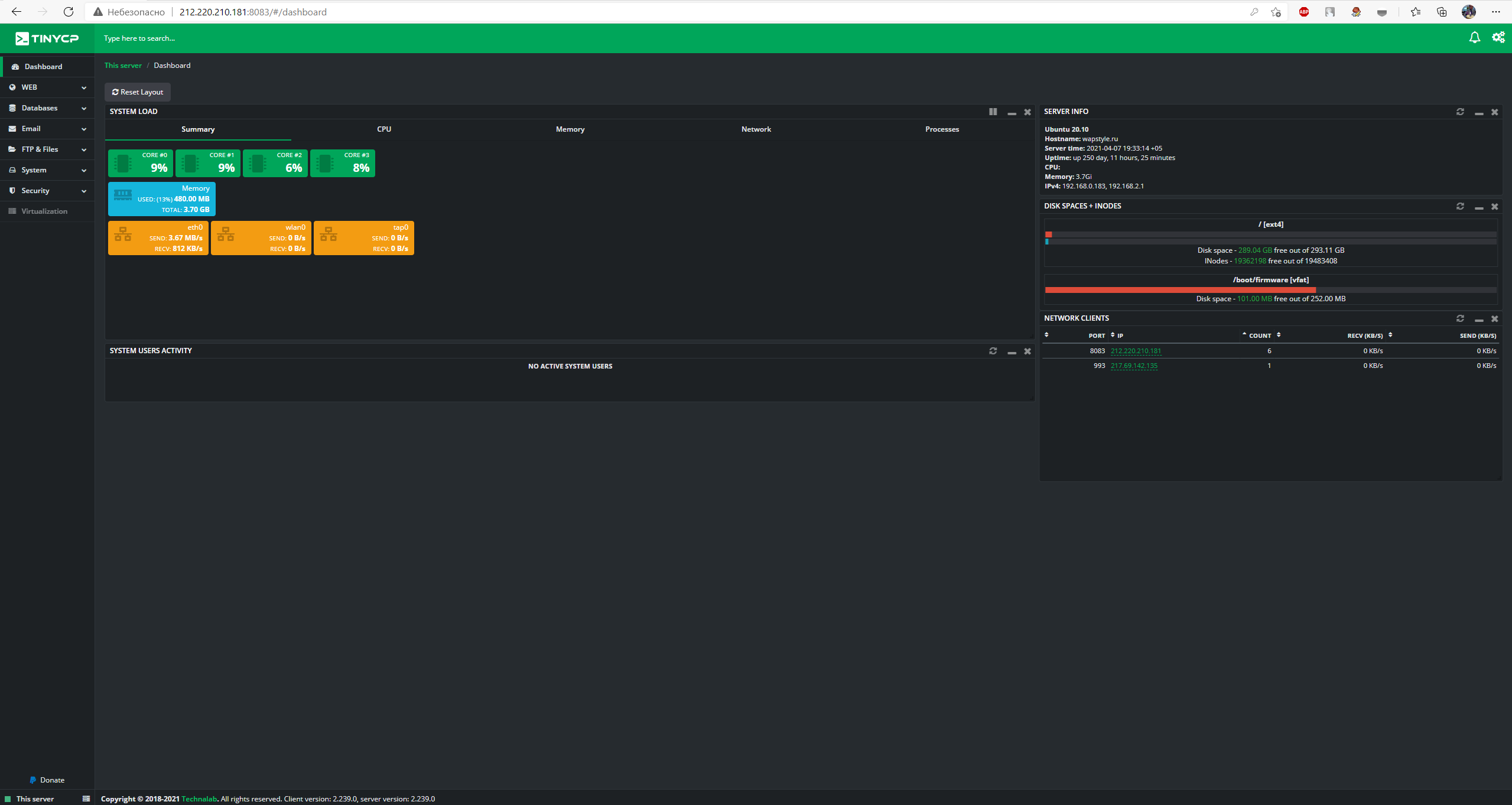
Task: Refresh the Network Clients panel
Action: pos(1460,318)
